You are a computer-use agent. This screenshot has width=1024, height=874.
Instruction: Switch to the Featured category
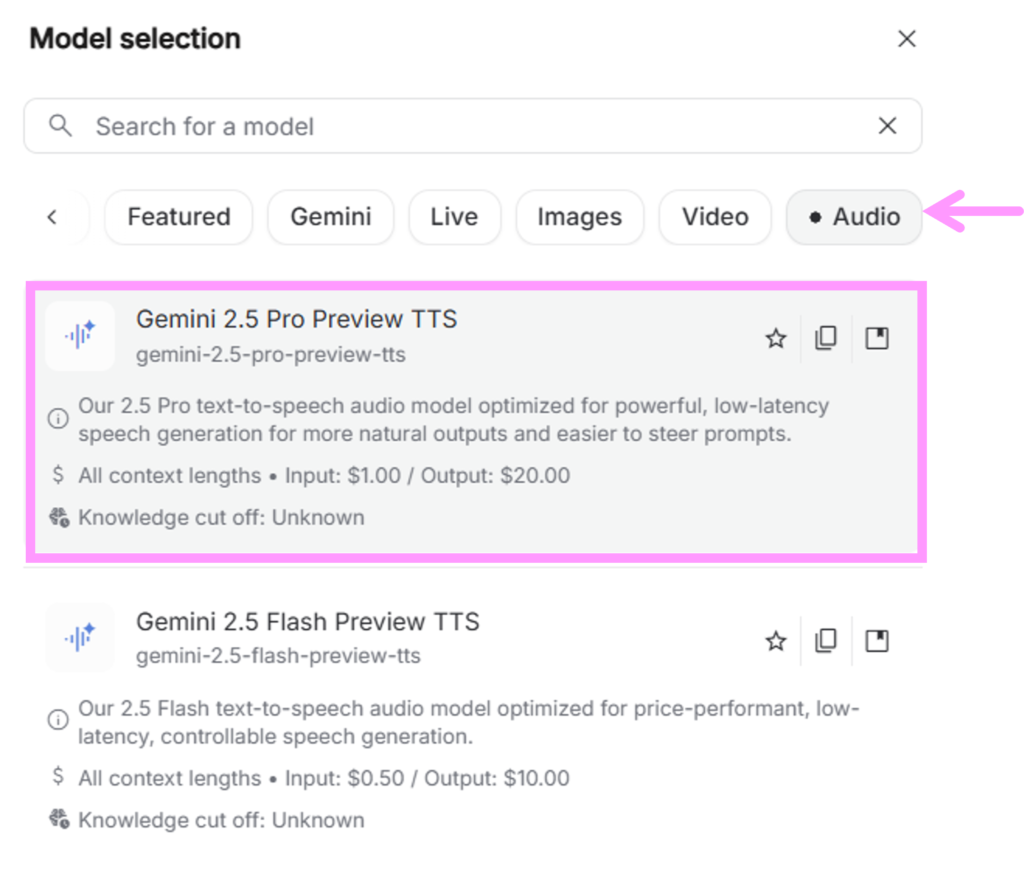[x=179, y=217]
